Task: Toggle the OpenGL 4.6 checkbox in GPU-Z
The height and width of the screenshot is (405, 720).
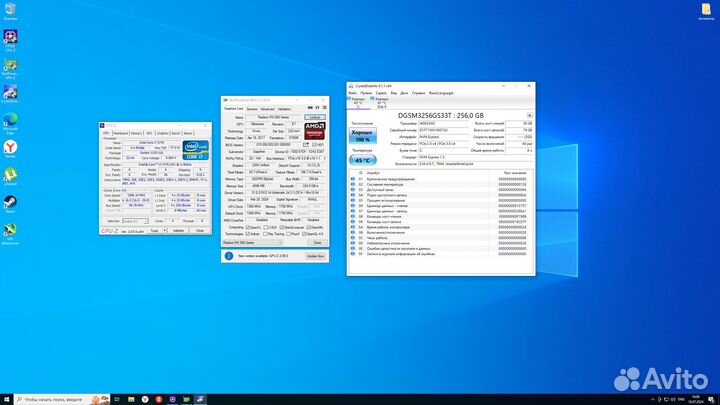Action: coord(304,234)
